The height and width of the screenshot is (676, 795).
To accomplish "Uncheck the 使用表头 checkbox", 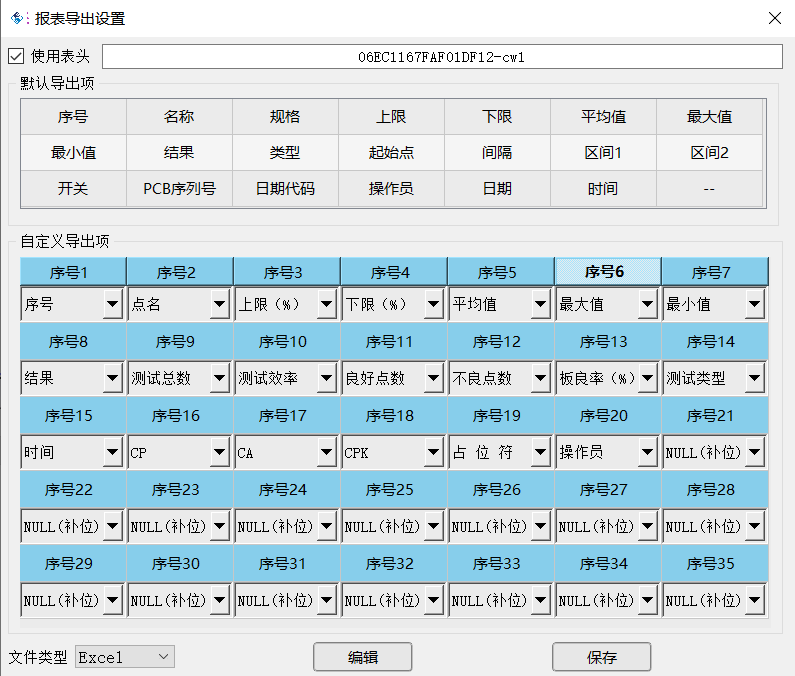I will click(x=16, y=57).
